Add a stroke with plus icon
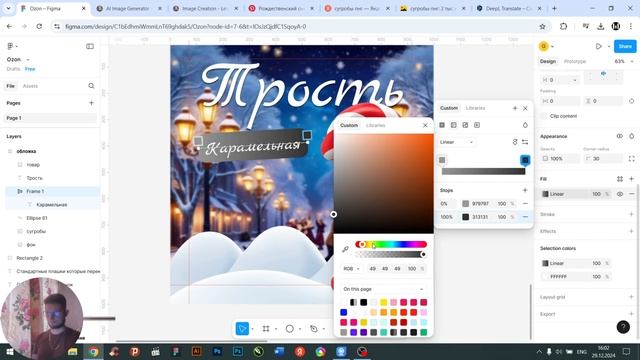 631,214
